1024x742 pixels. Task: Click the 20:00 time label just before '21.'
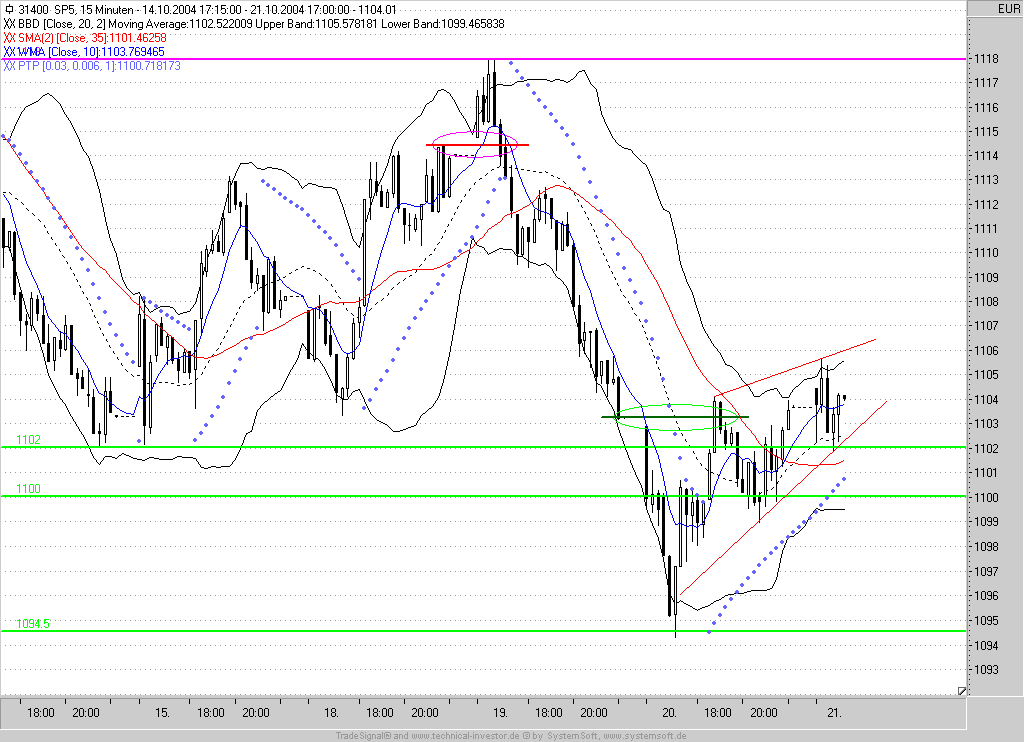[x=763, y=713]
